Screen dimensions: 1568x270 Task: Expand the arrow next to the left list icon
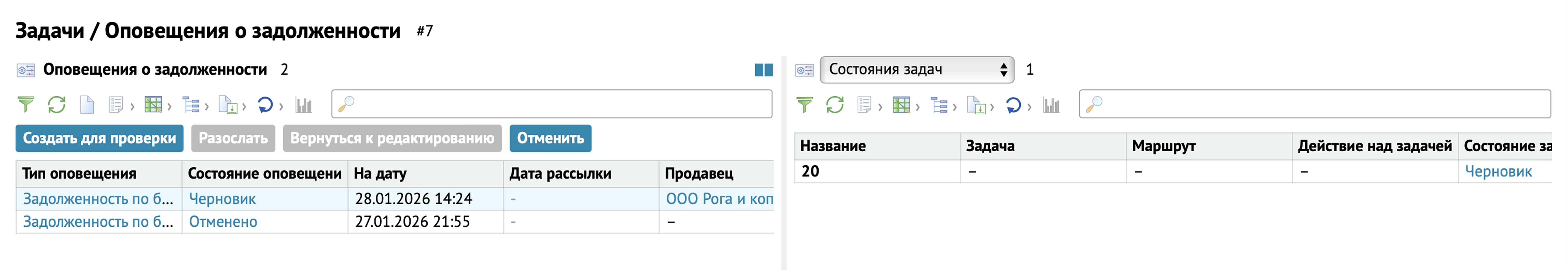click(132, 107)
